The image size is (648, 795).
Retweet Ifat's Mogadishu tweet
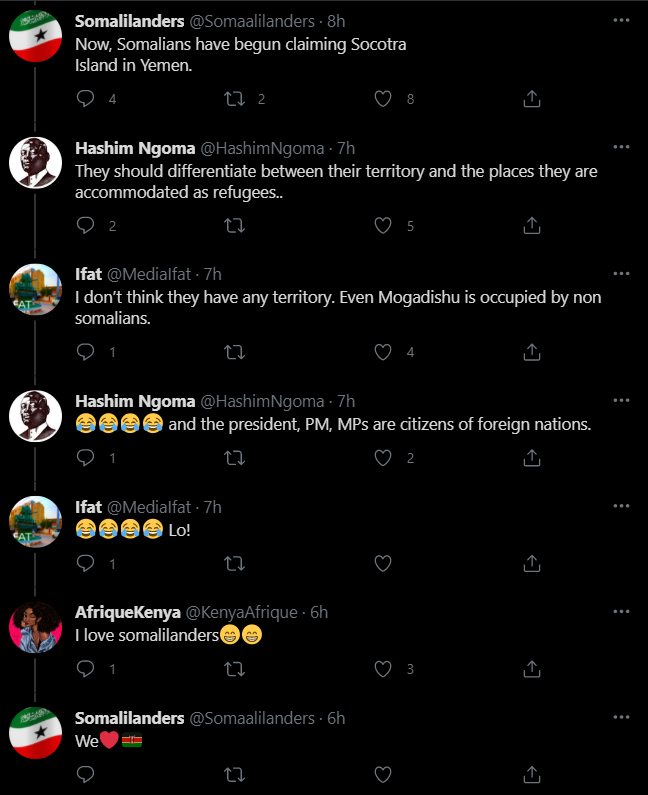tap(233, 352)
